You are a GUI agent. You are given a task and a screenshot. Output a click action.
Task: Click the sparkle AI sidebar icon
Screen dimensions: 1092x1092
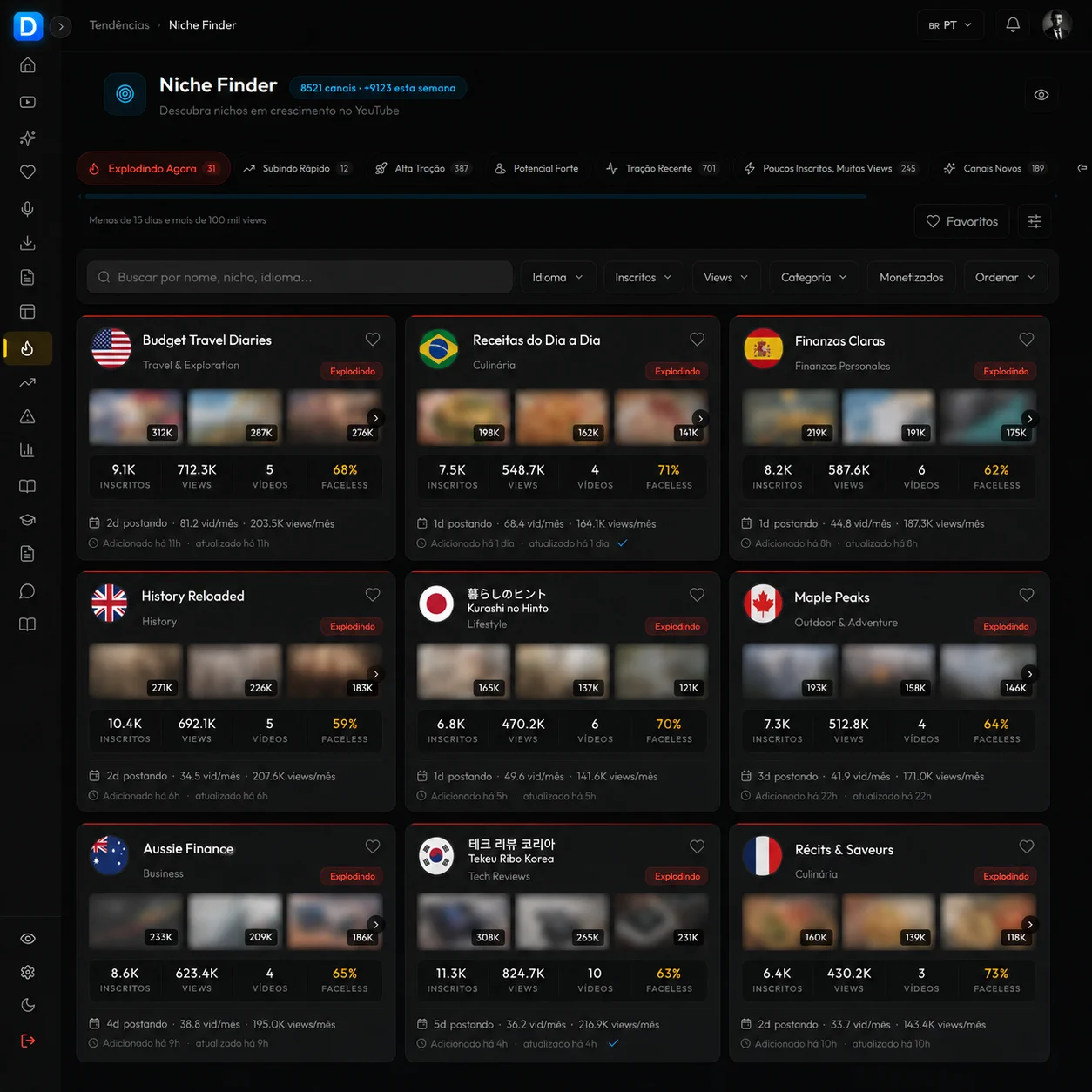[x=28, y=138]
